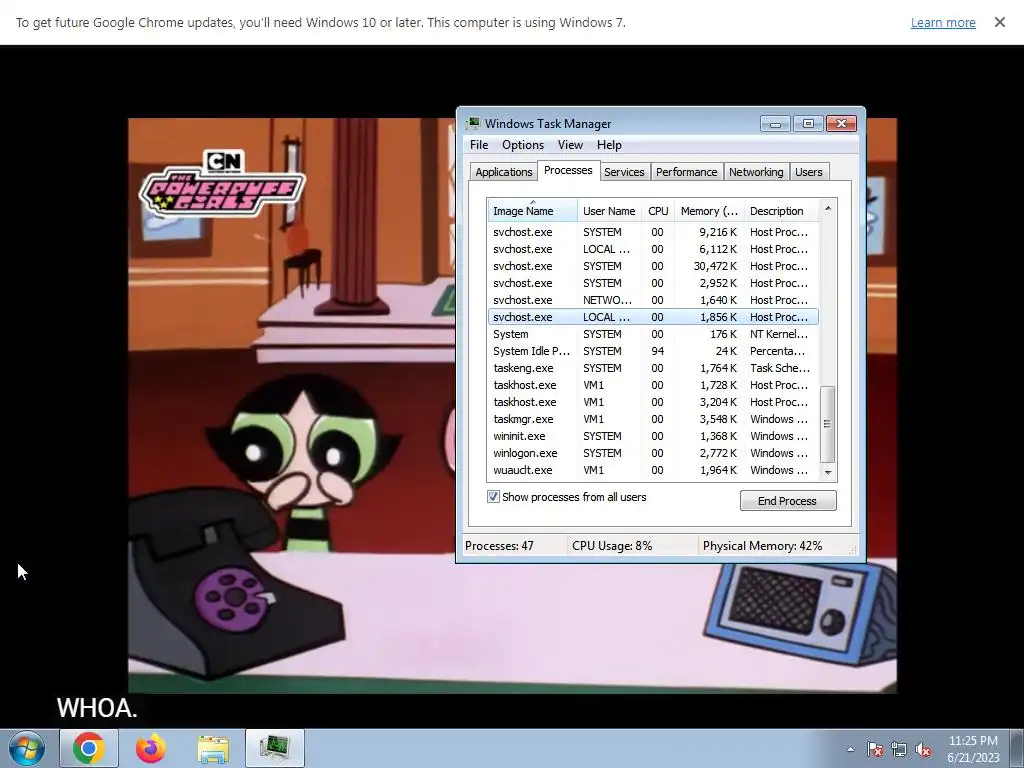
Task: Select the System Idle P... process row
Action: click(x=653, y=351)
